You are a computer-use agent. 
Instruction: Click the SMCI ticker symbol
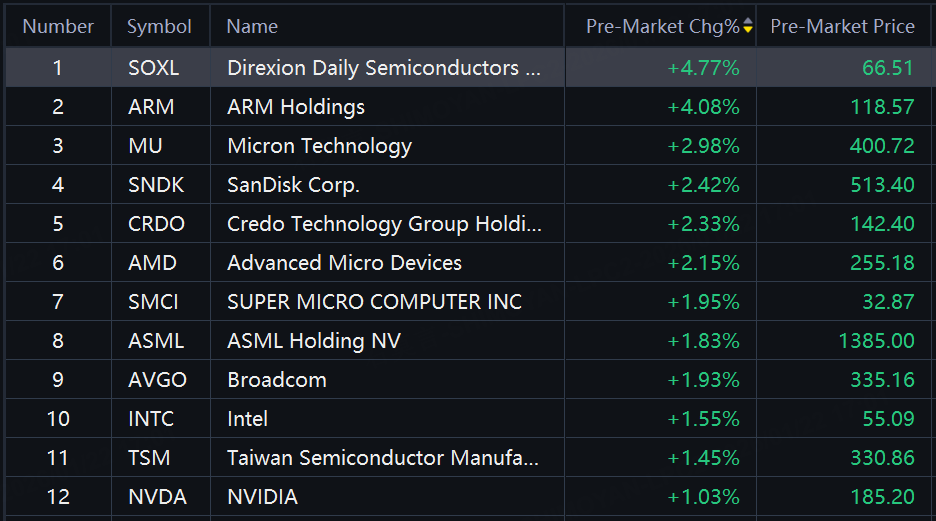[154, 302]
